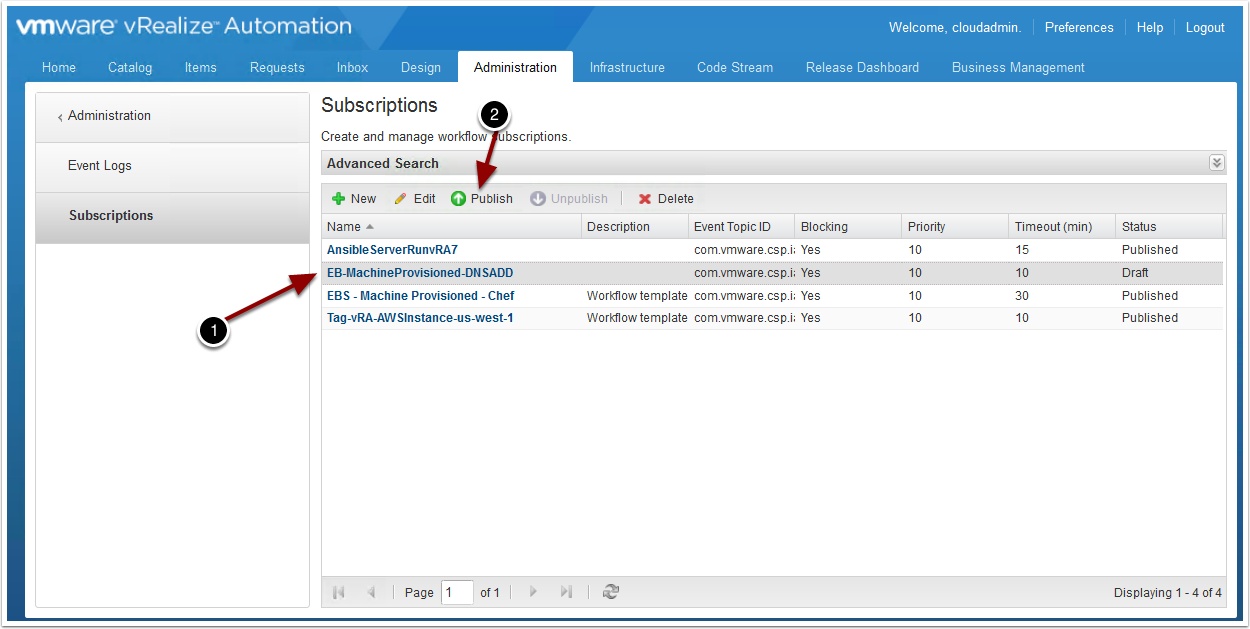This screenshot has height=629, width=1250.
Task: Open EBS - Machine Provisioned - Chef subscription
Action: pyautogui.click(x=421, y=296)
